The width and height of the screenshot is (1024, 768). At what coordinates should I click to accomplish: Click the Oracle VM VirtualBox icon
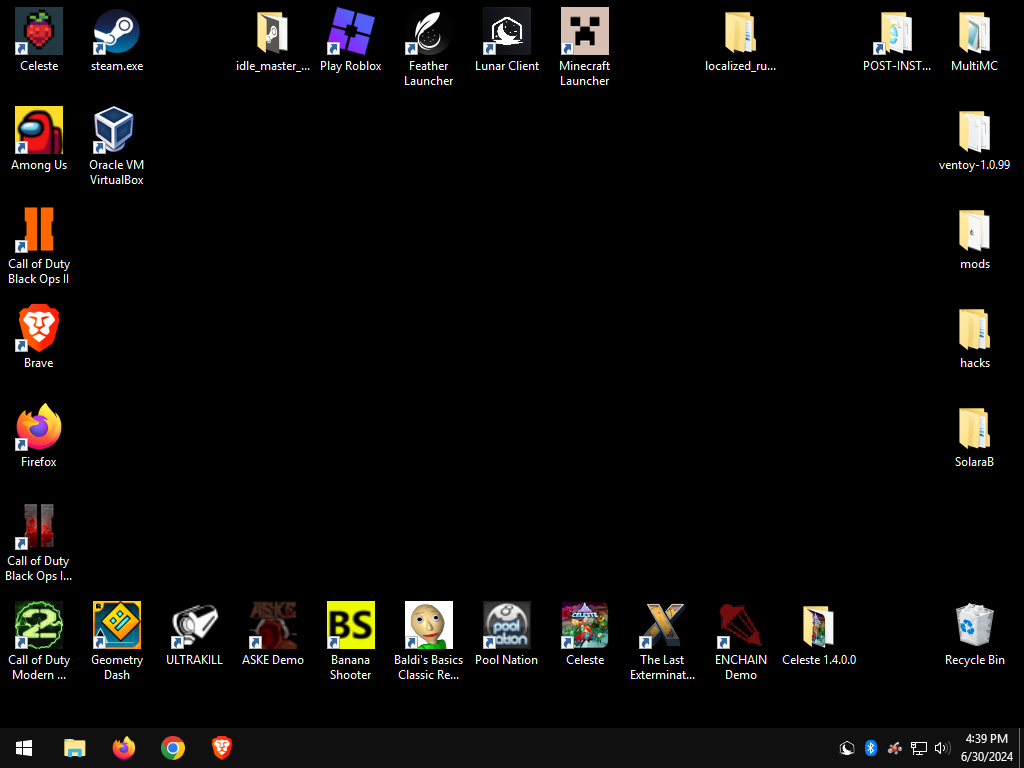click(116, 130)
